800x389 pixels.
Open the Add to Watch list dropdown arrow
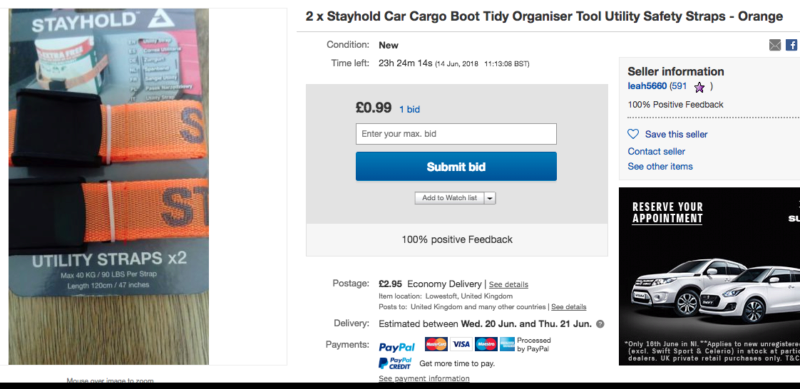(x=490, y=198)
